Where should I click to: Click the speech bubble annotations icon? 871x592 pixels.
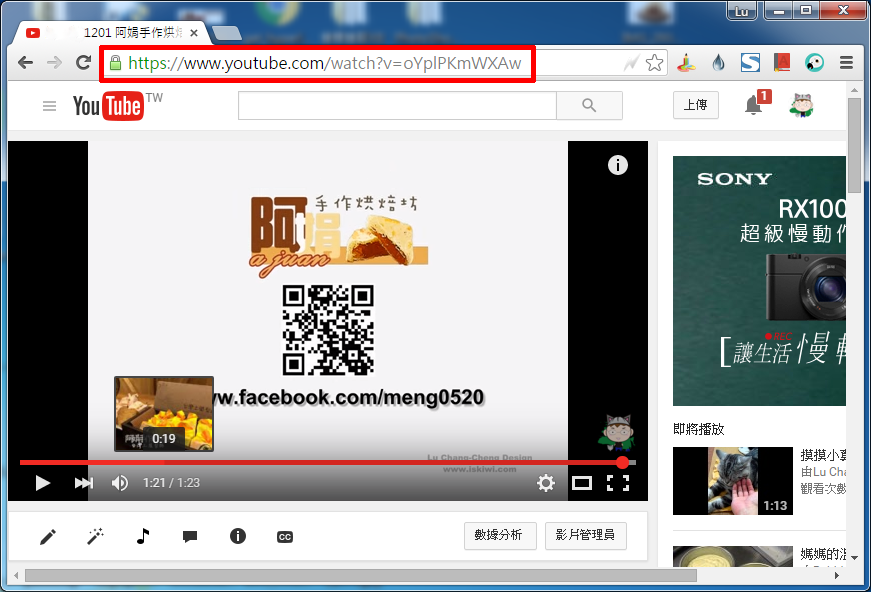coord(190,536)
